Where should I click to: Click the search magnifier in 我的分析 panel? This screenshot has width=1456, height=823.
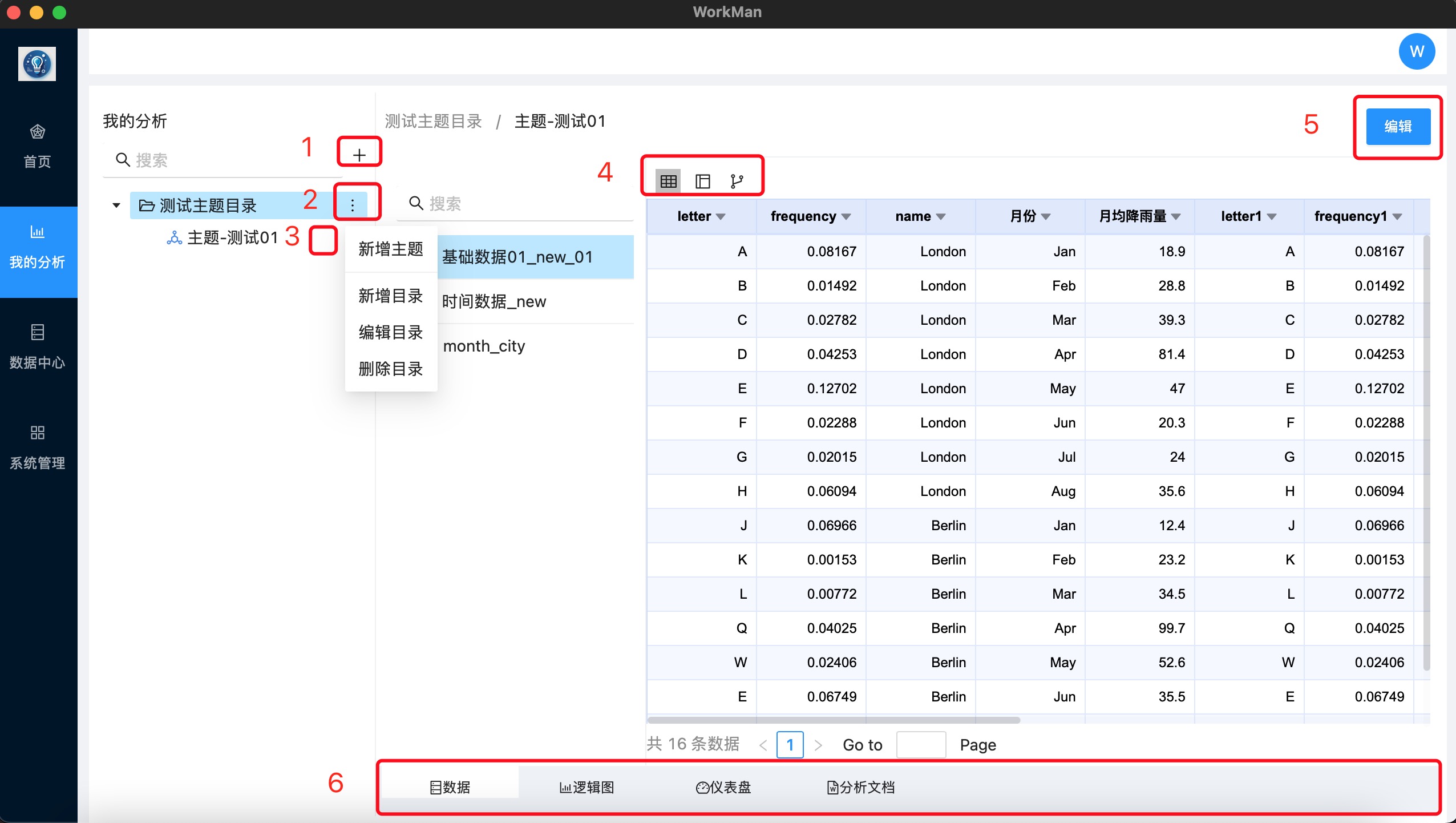(x=123, y=160)
